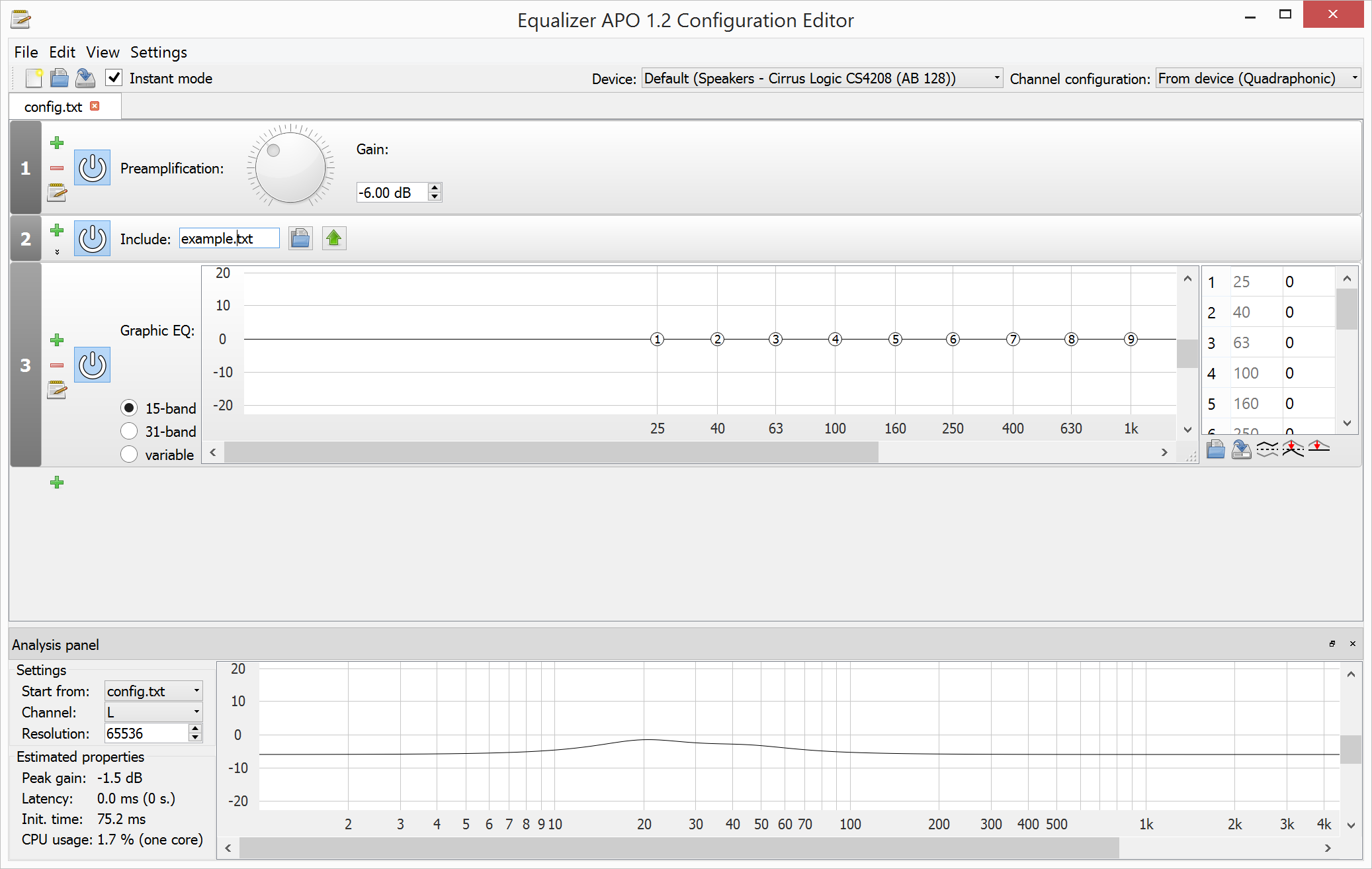
Task: Click band point 9 on the Graphic EQ curve
Action: click(1131, 339)
